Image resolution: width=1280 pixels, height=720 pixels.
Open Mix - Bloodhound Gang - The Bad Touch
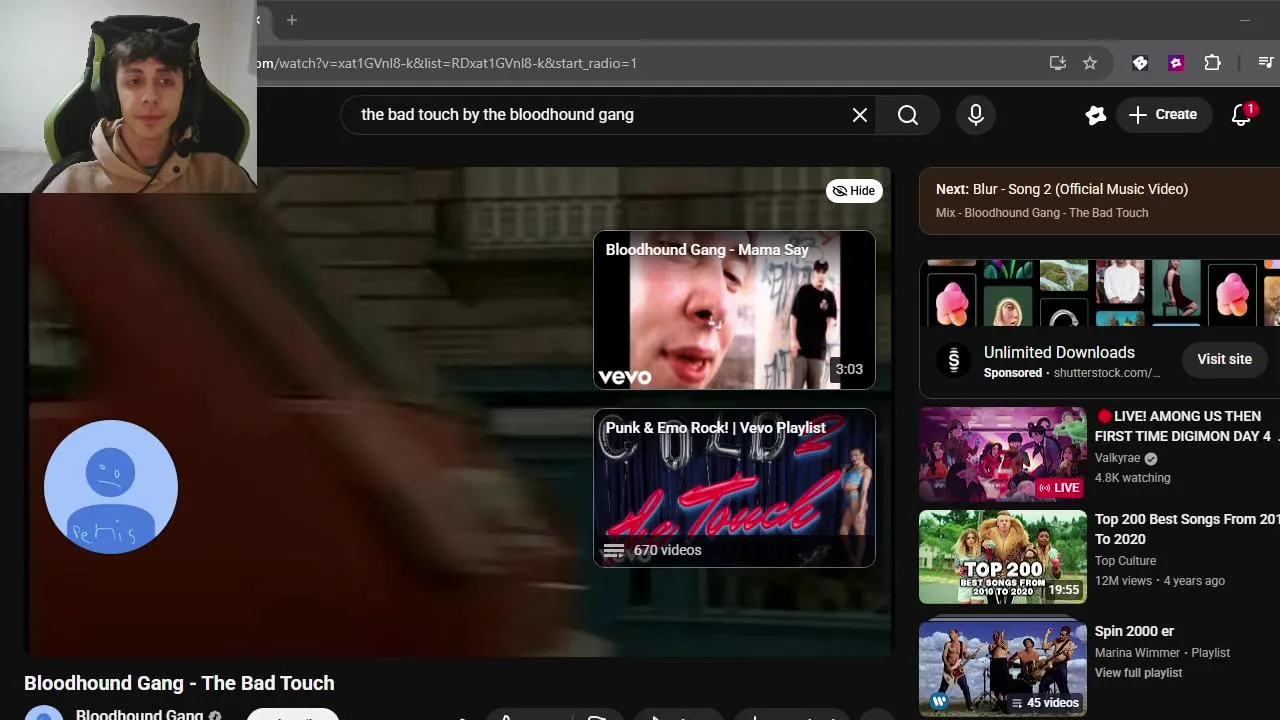[x=1042, y=213]
